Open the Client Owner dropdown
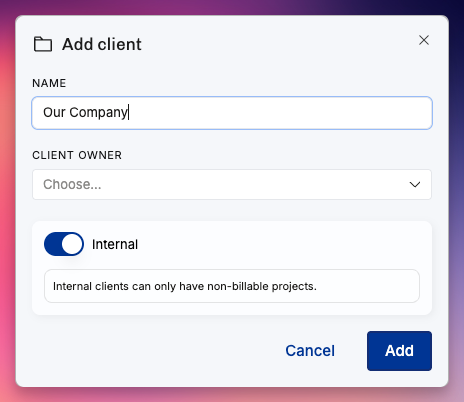Viewport: 464px width, 402px height. coord(232,184)
